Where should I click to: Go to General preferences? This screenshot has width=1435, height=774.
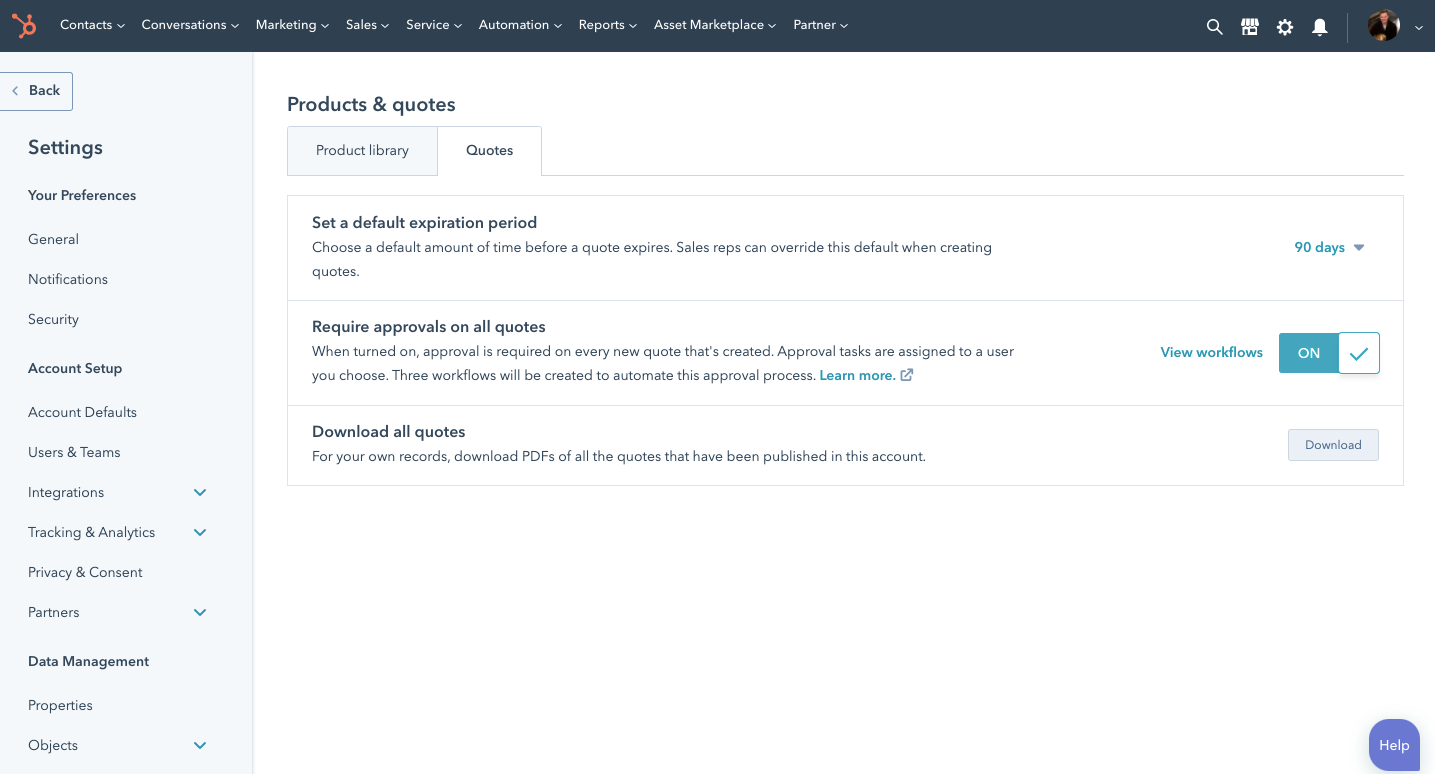pos(53,239)
